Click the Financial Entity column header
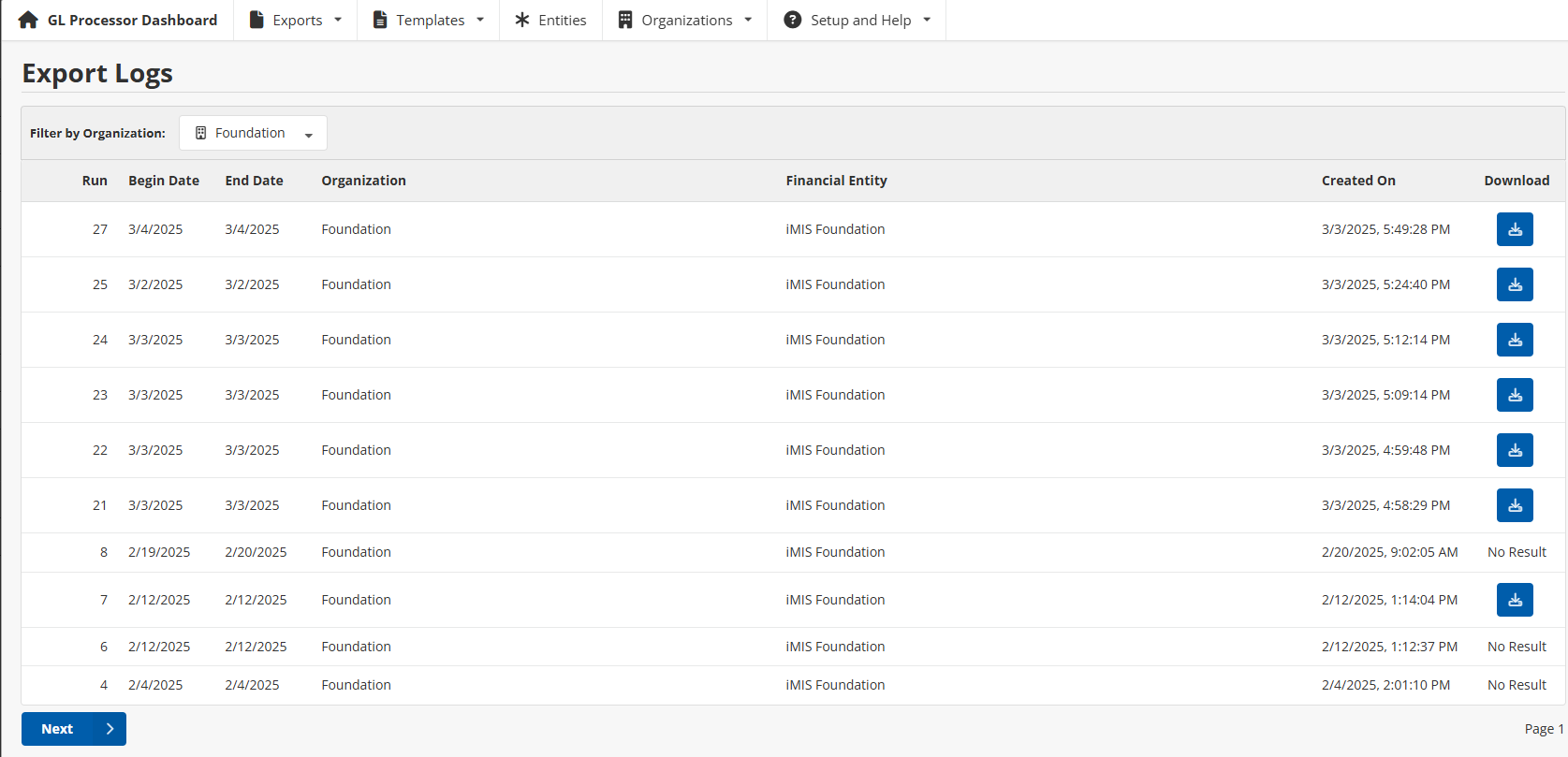 click(x=836, y=181)
